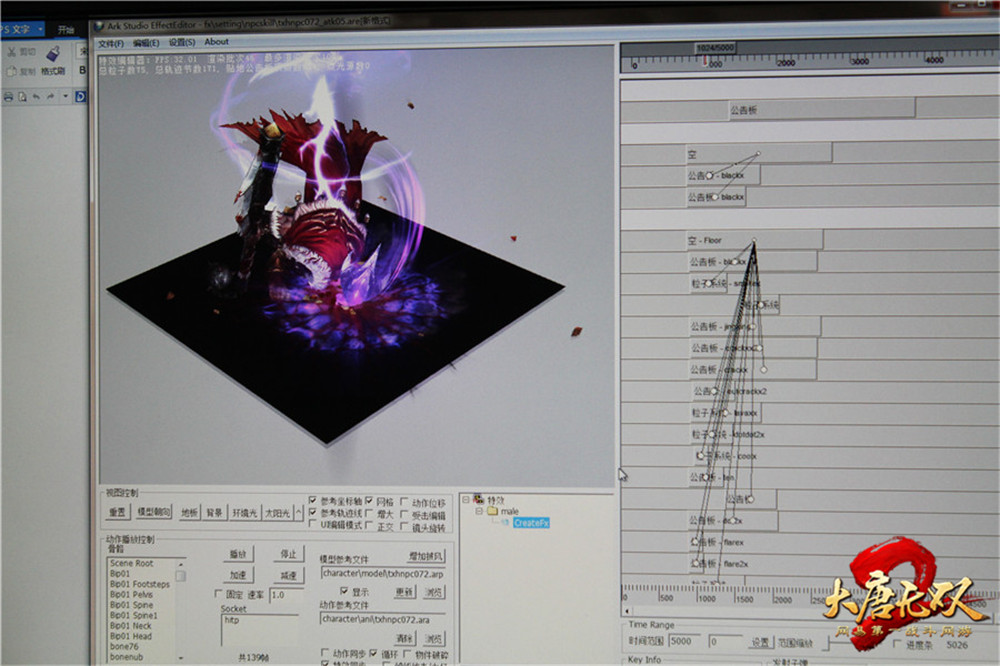Click the small caret button beside 太阳光
This screenshot has height=666, width=1000.
[x=298, y=512]
